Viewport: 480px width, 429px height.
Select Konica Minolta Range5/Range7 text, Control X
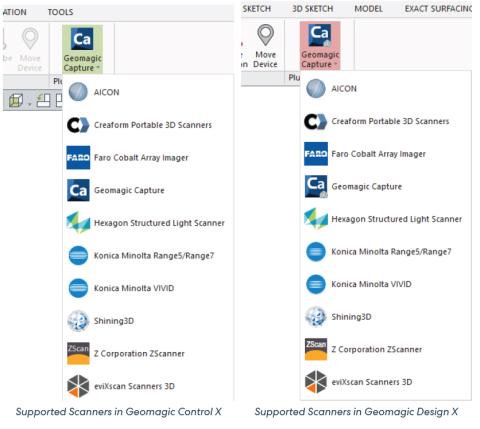pos(154,256)
